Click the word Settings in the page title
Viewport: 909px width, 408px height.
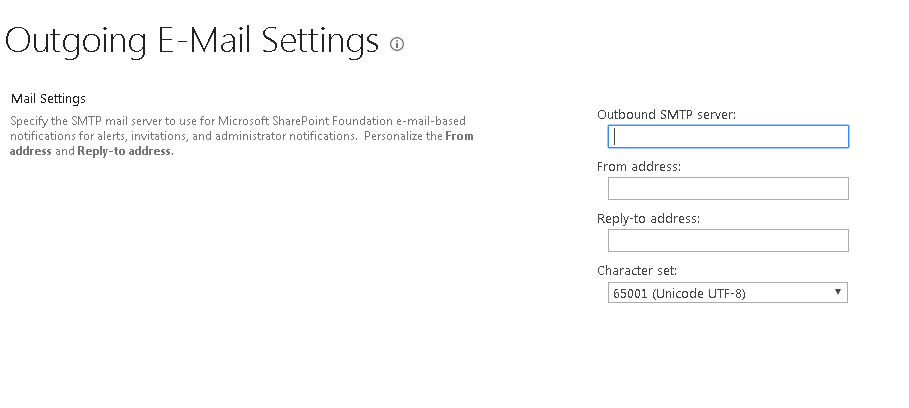pyautogui.click(x=320, y=42)
